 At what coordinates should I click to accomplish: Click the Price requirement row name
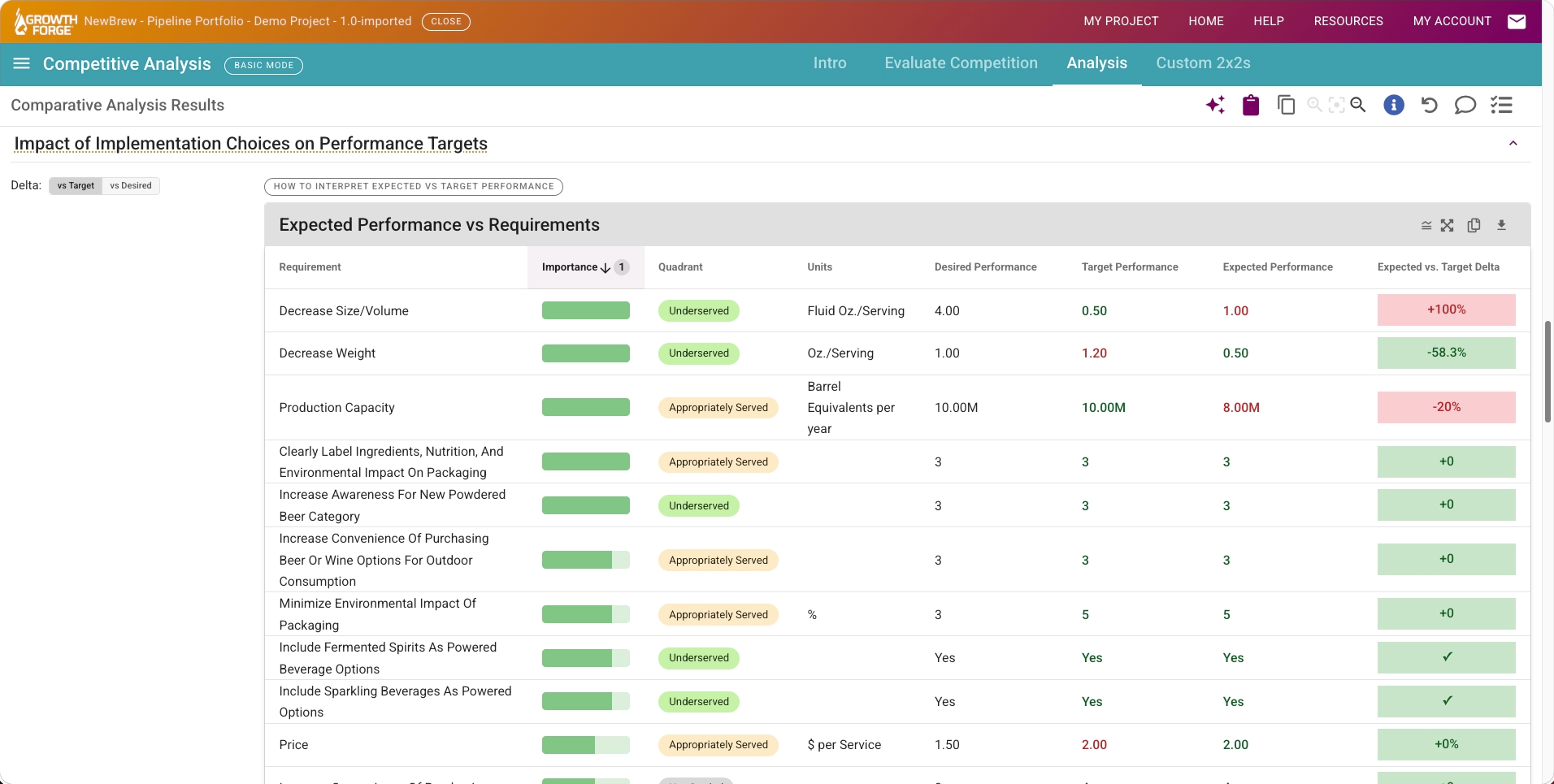(x=293, y=745)
